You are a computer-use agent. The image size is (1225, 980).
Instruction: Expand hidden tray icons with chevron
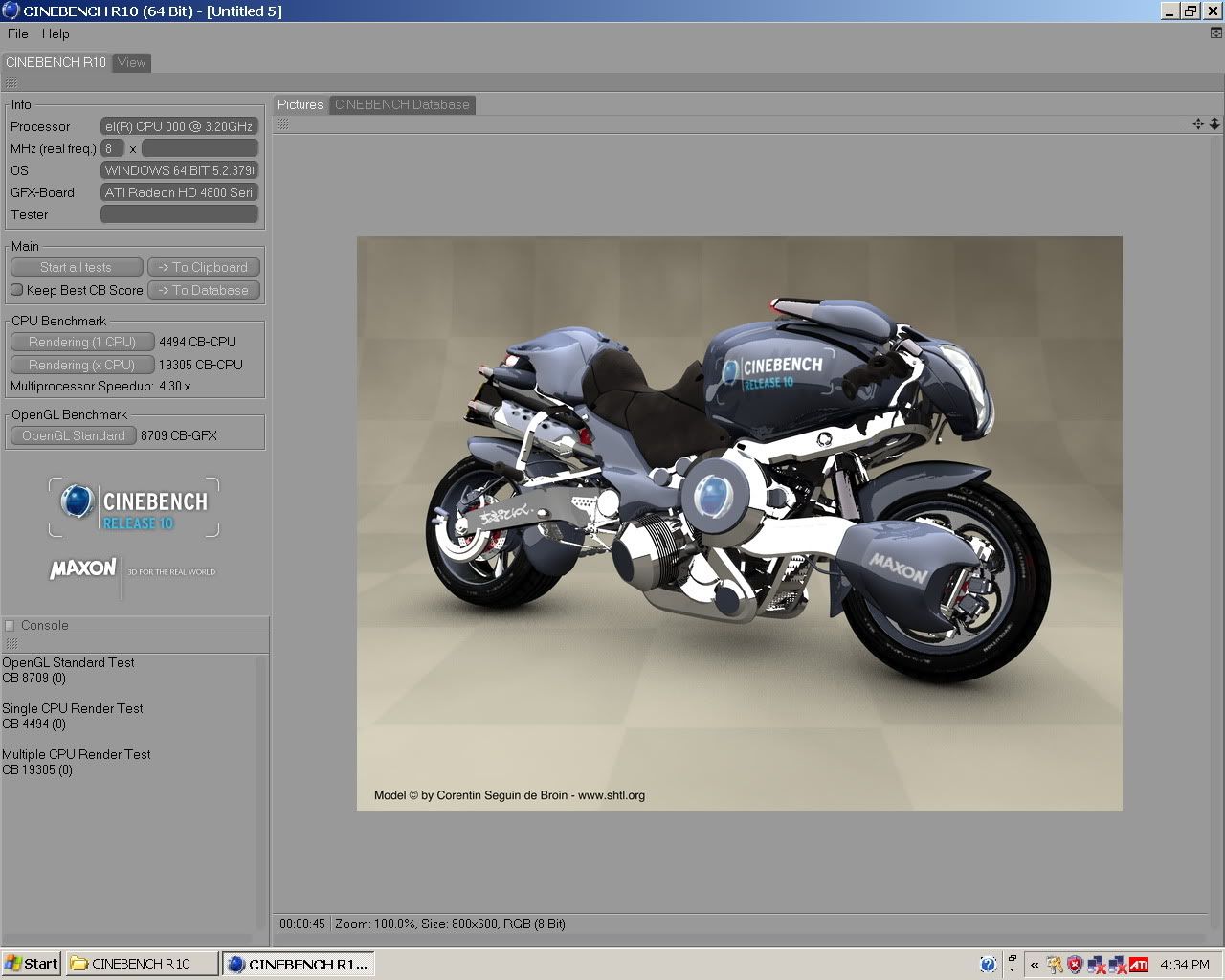pos(1035,964)
